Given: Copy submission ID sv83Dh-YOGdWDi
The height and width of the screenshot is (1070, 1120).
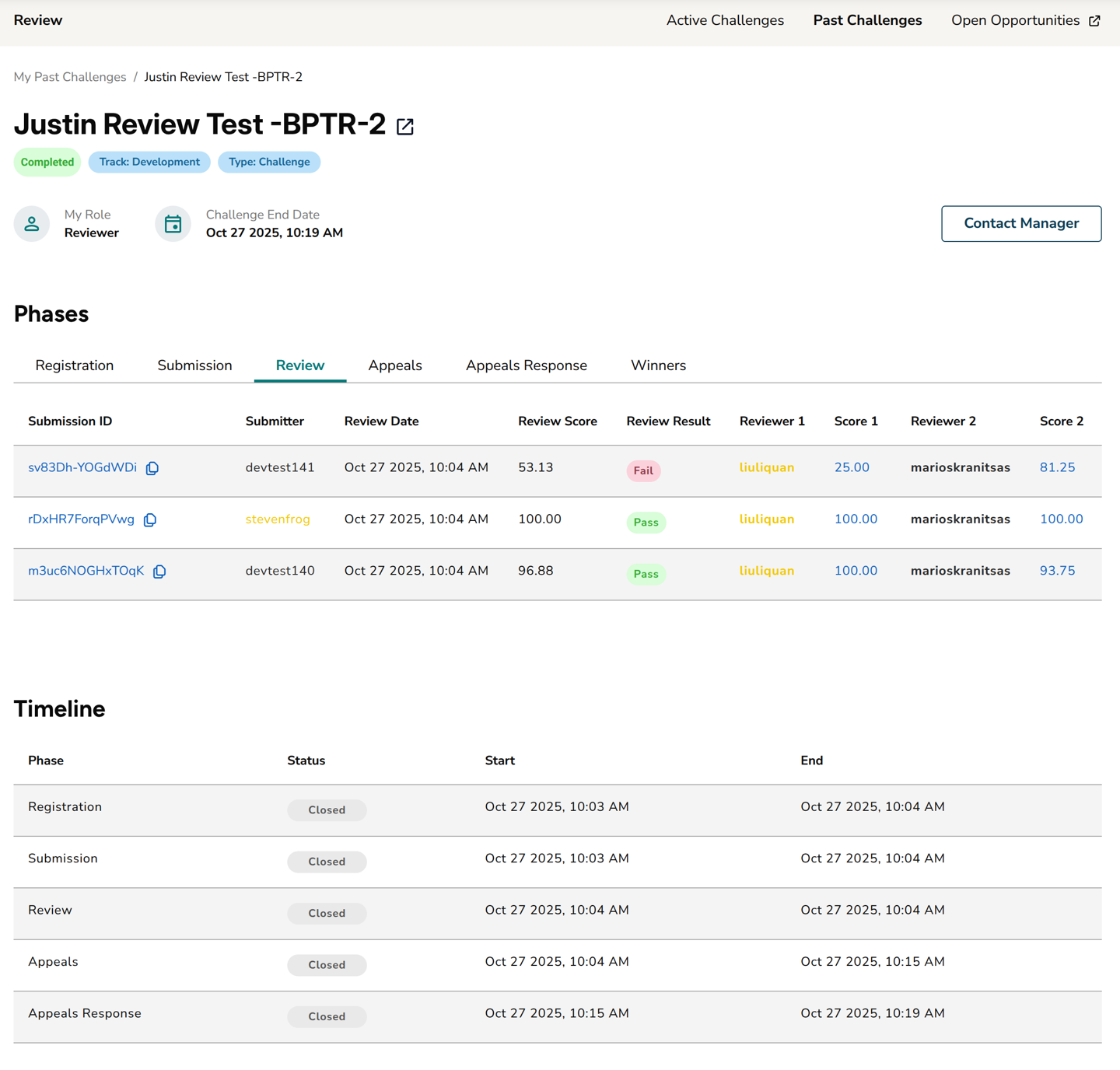Looking at the screenshot, I should [x=152, y=468].
